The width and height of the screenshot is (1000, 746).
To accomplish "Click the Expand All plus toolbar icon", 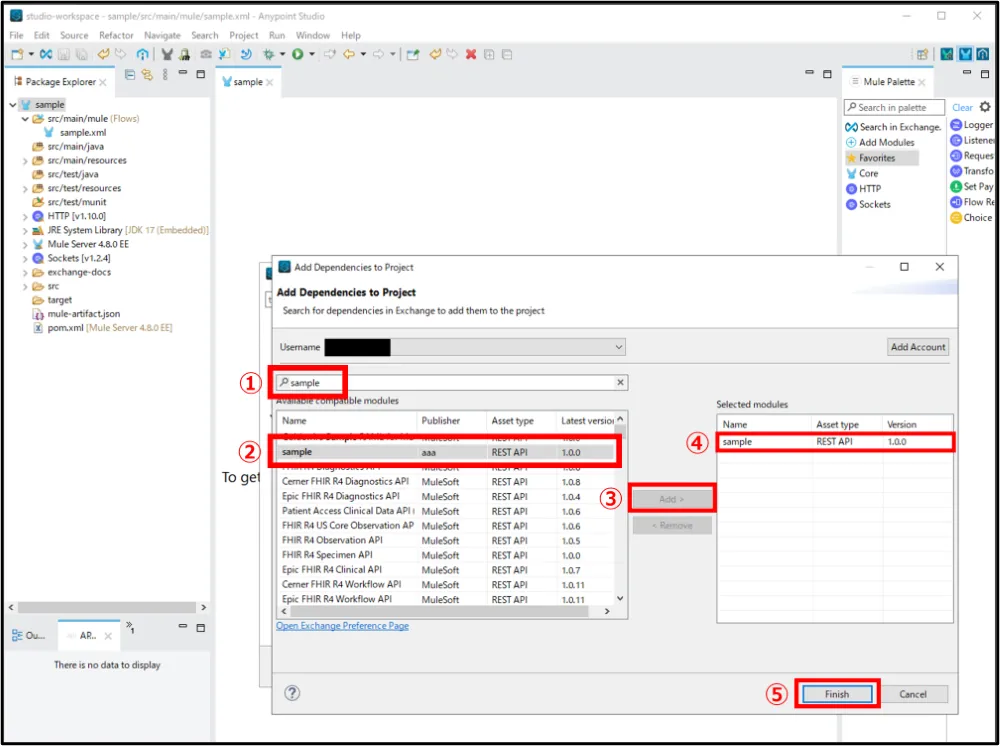I will click(489, 55).
